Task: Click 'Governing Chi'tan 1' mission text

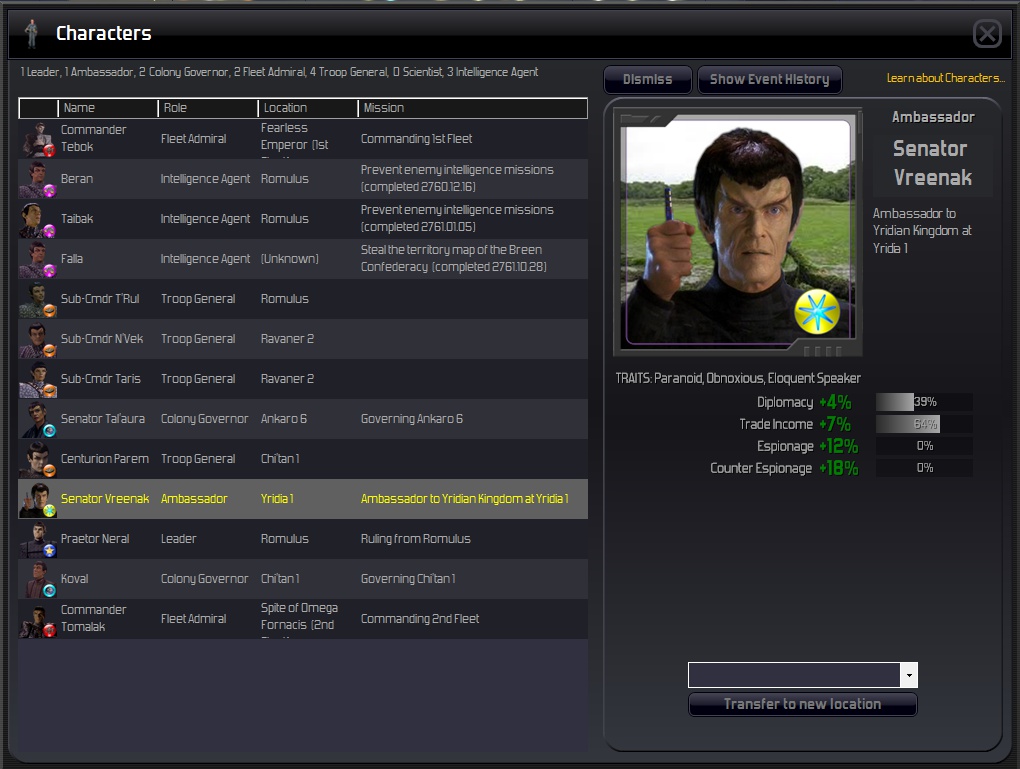Action: click(408, 579)
